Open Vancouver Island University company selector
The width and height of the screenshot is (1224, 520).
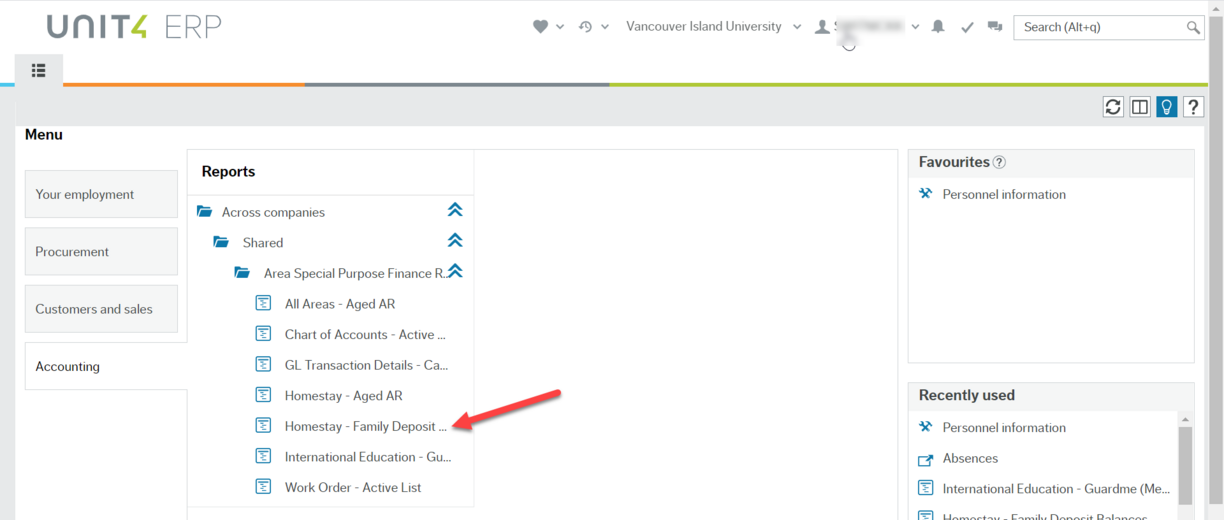713,27
